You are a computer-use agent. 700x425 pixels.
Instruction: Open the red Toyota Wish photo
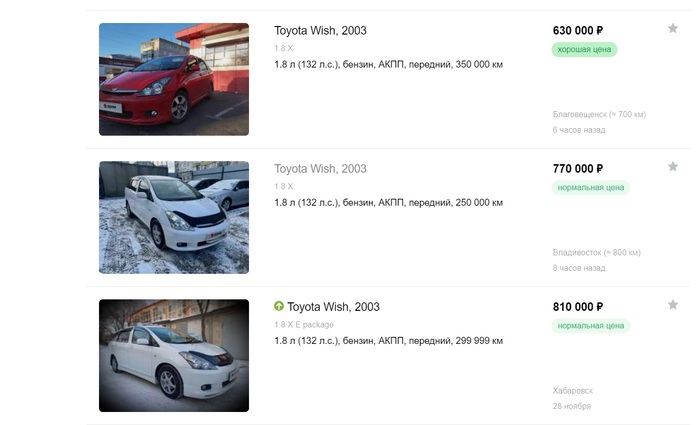tap(174, 79)
